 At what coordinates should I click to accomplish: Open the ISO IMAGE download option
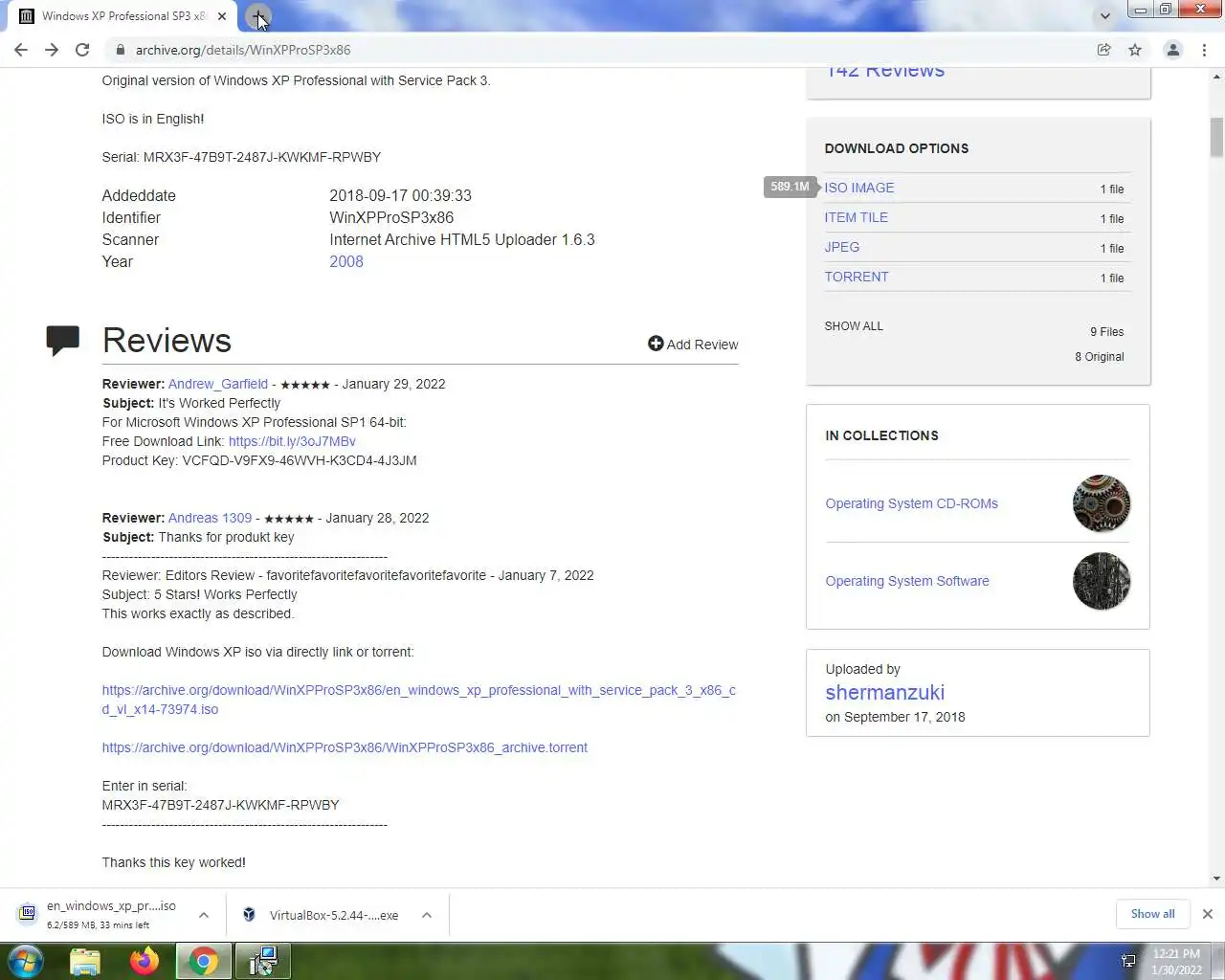pos(859,188)
